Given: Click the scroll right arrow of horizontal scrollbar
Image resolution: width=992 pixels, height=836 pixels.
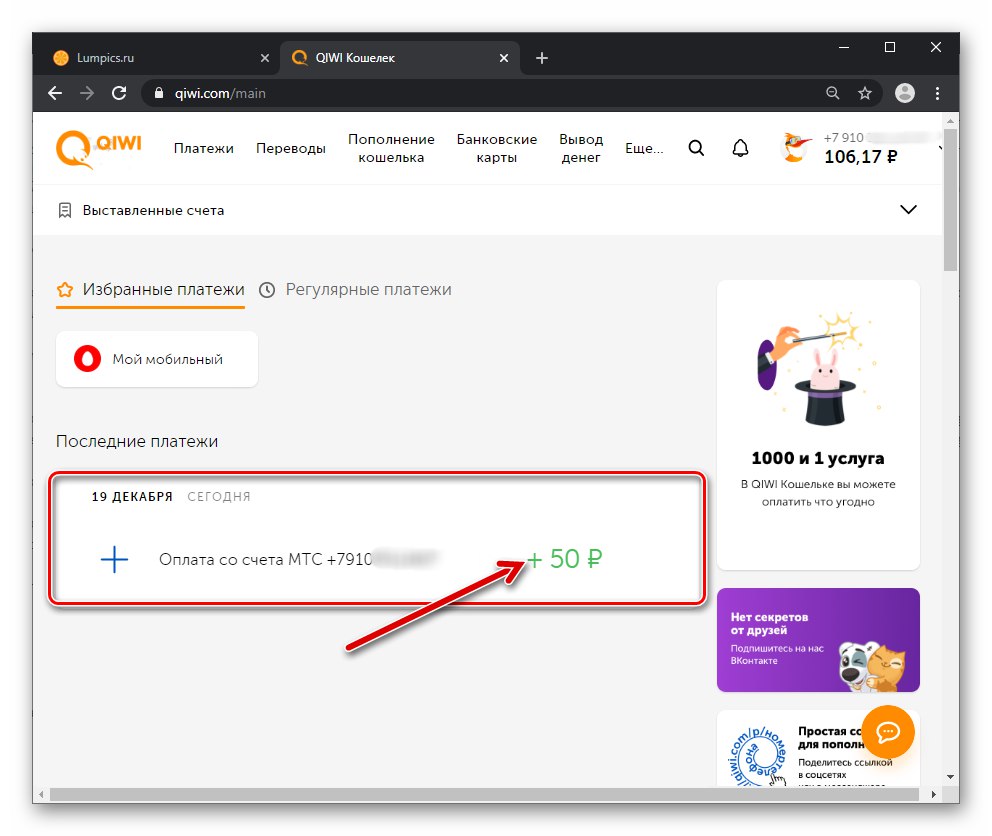Looking at the screenshot, I should coord(934,794).
